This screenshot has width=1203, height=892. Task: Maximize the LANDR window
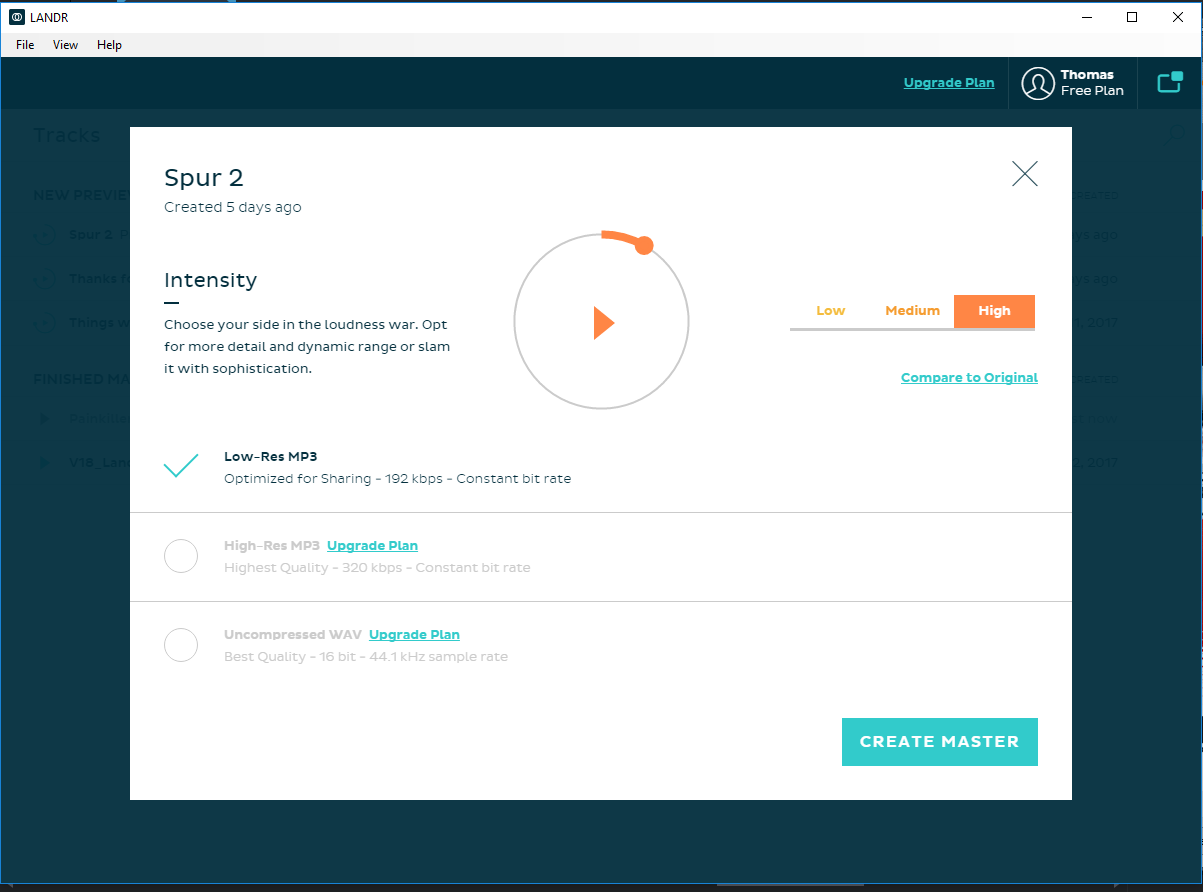(x=1132, y=17)
